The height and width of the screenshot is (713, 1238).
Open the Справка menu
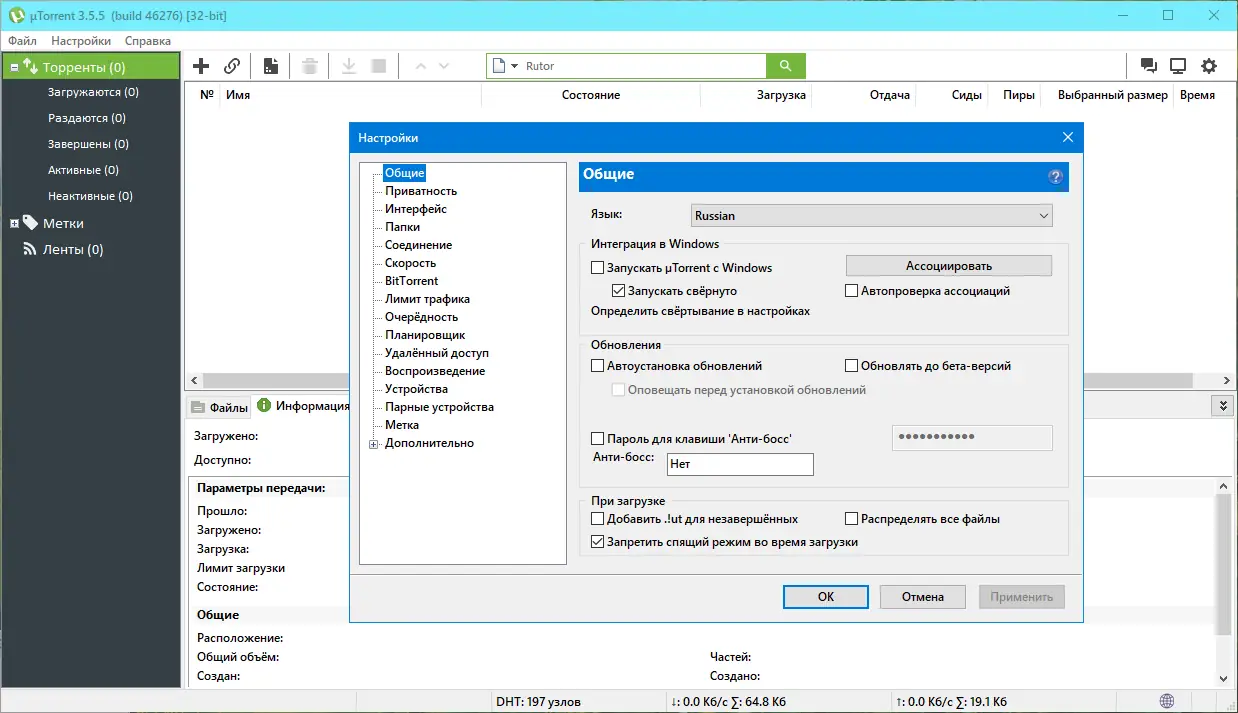148,41
